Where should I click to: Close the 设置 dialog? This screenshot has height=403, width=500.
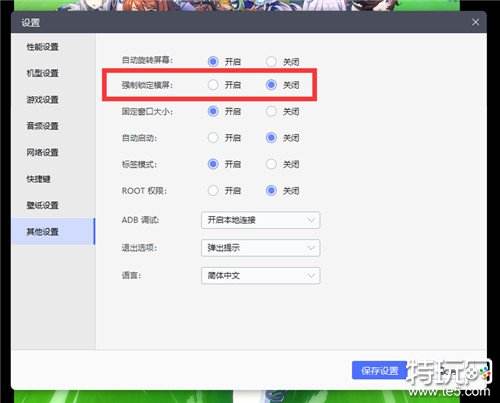[475, 22]
